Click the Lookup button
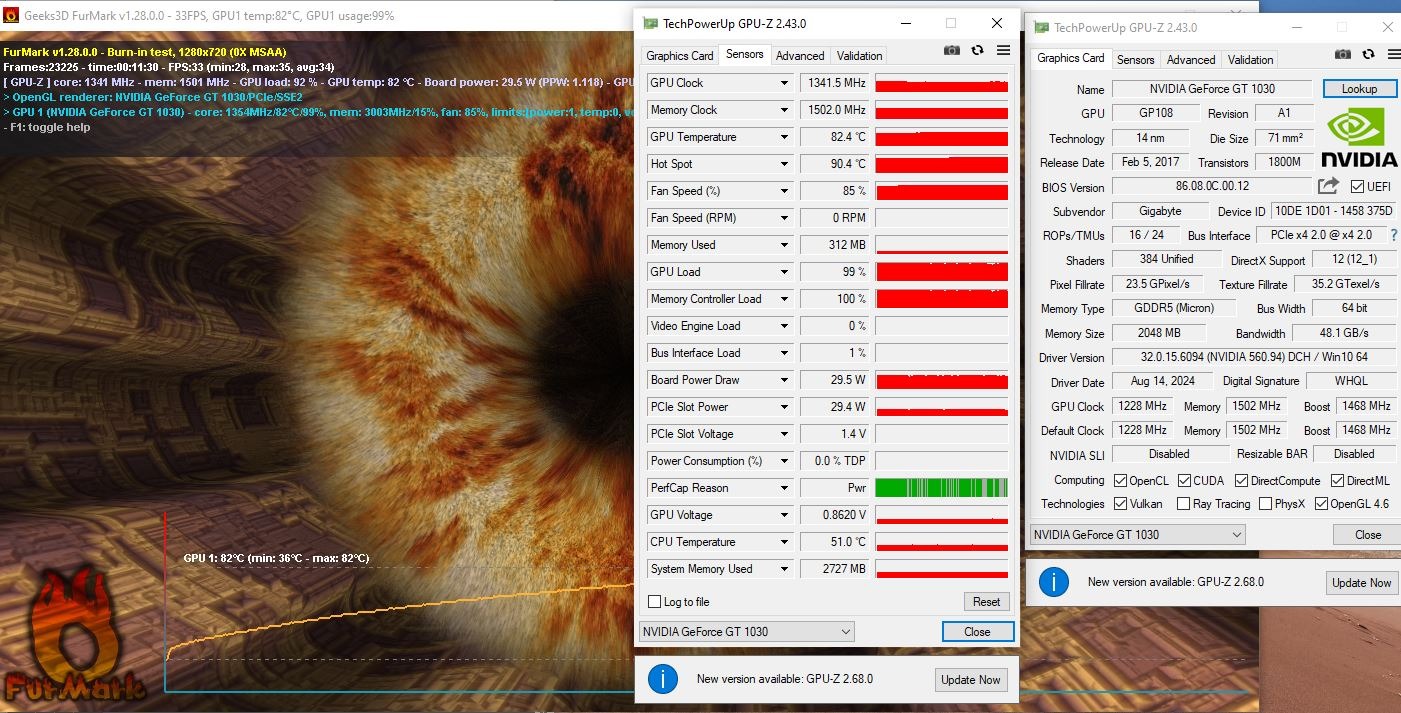This screenshot has width=1401, height=713. point(1359,89)
